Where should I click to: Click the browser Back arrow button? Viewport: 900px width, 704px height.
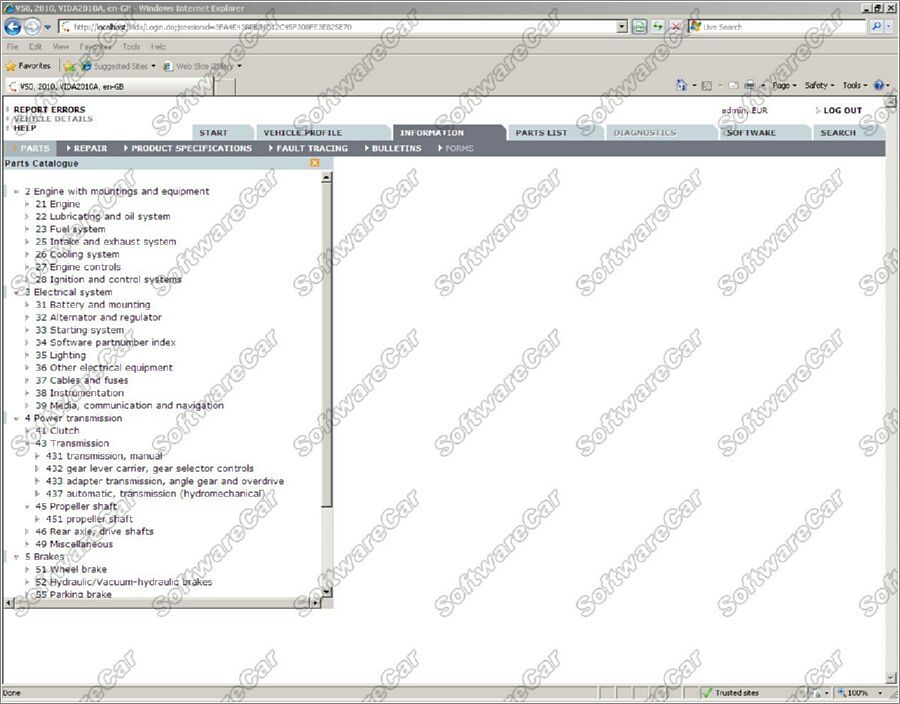pos(14,27)
